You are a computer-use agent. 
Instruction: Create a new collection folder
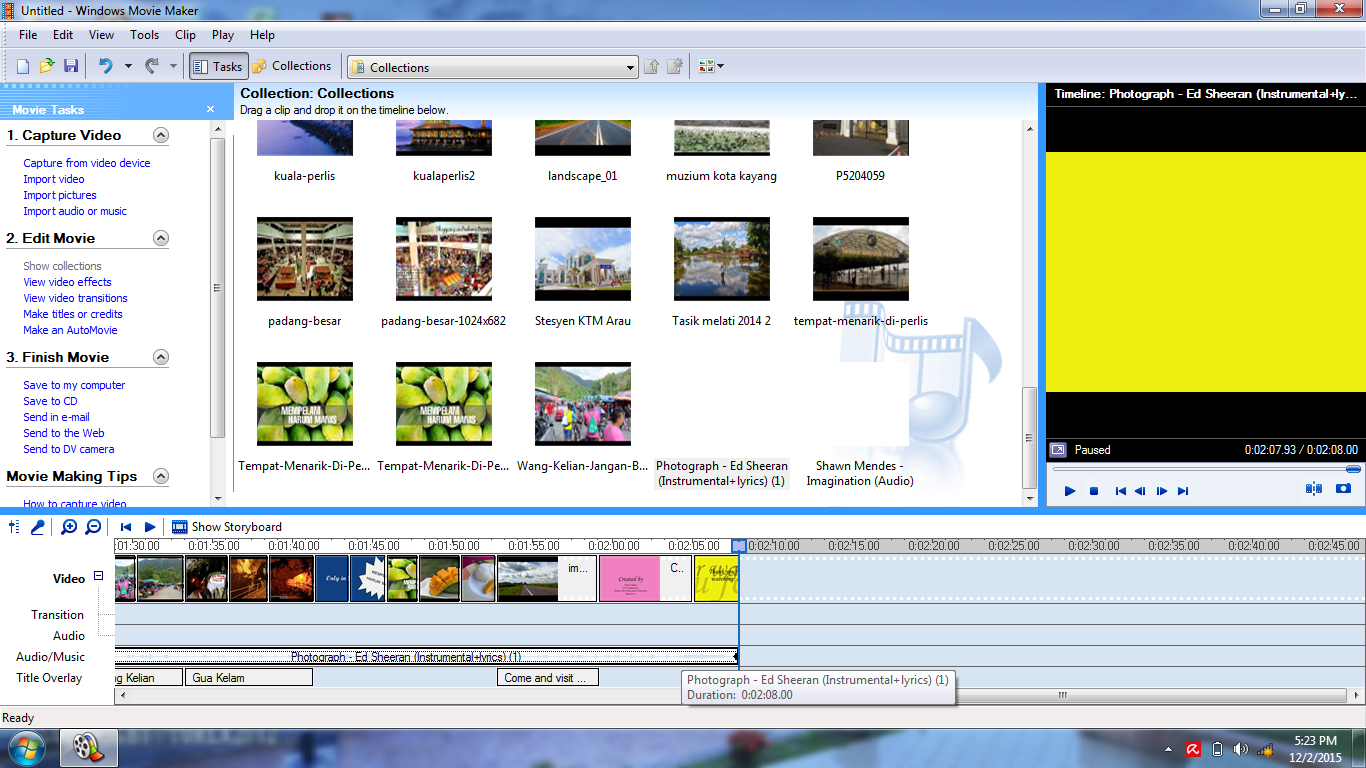coord(675,67)
